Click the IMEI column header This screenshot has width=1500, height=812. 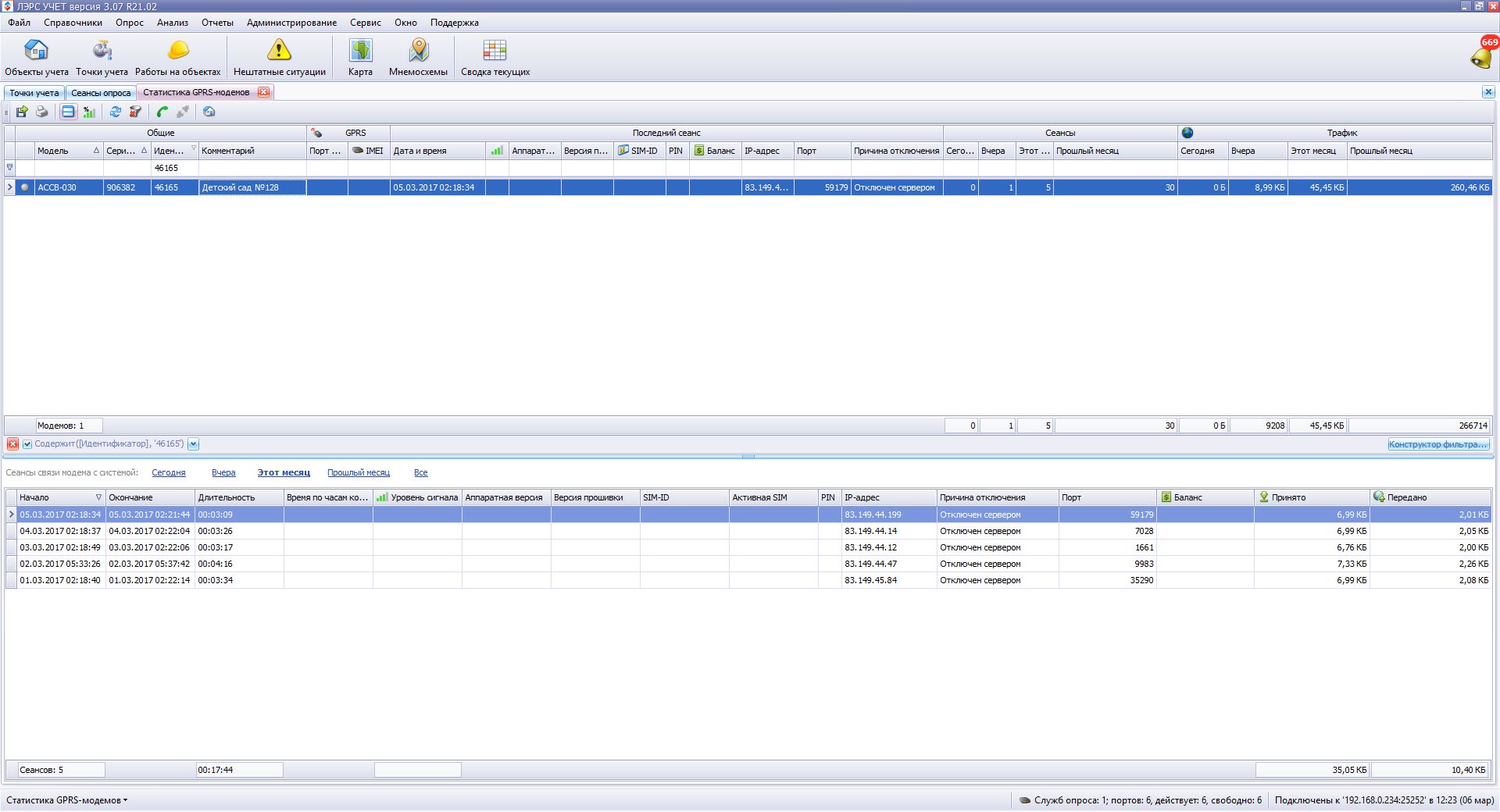pyautogui.click(x=369, y=151)
